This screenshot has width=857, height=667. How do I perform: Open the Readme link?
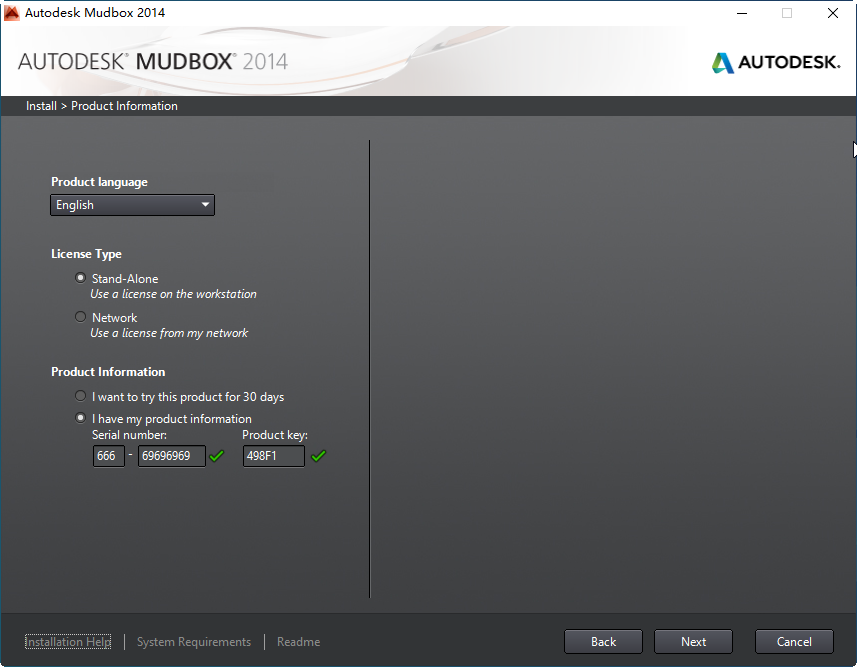tap(298, 642)
